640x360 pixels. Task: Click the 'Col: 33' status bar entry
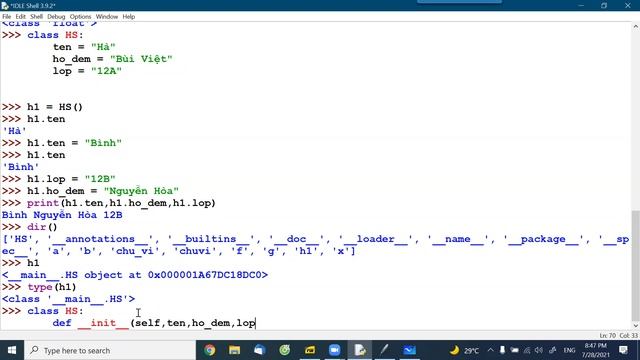click(628, 336)
